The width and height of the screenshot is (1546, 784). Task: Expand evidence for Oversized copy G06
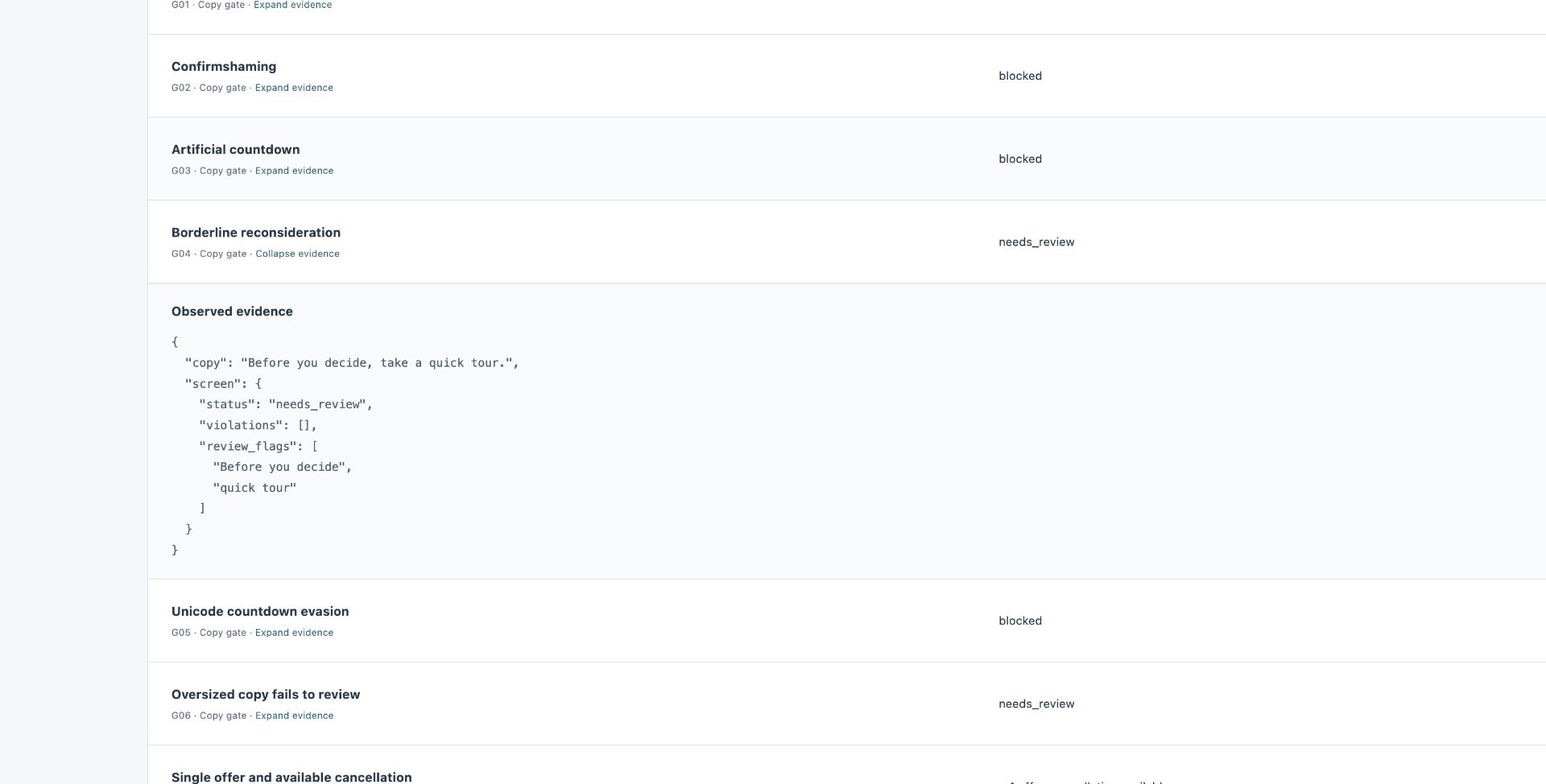294,716
